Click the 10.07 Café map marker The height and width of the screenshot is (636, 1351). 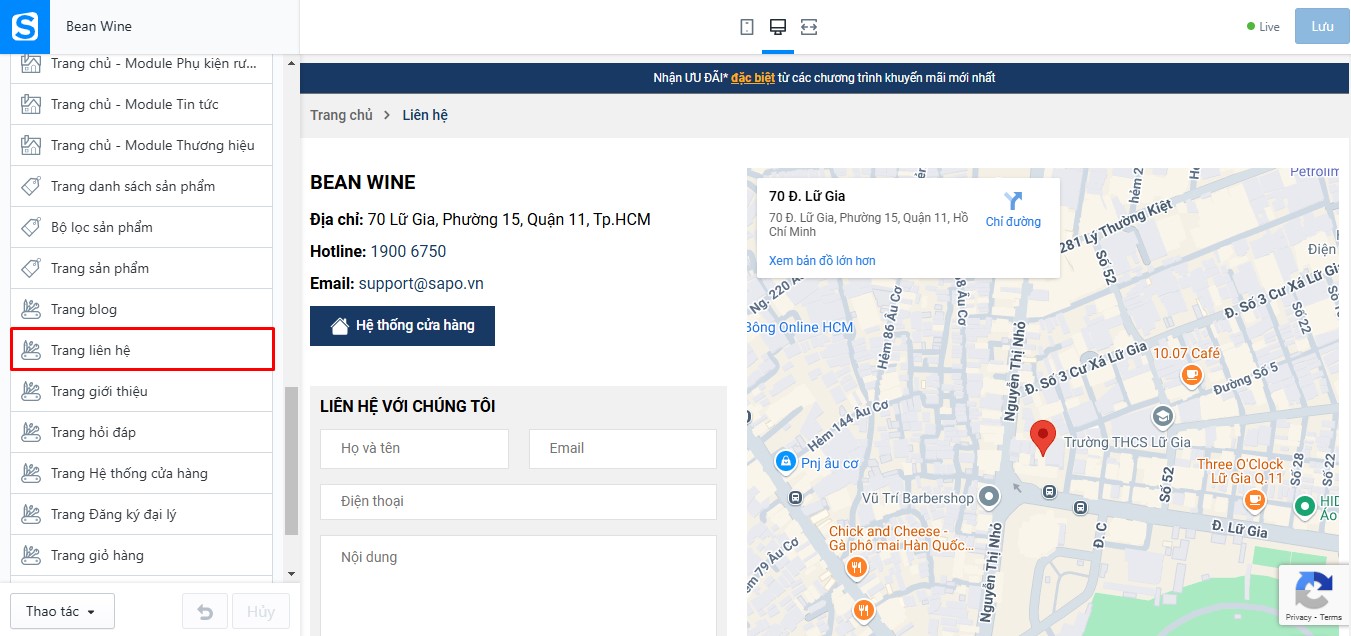point(1190,375)
